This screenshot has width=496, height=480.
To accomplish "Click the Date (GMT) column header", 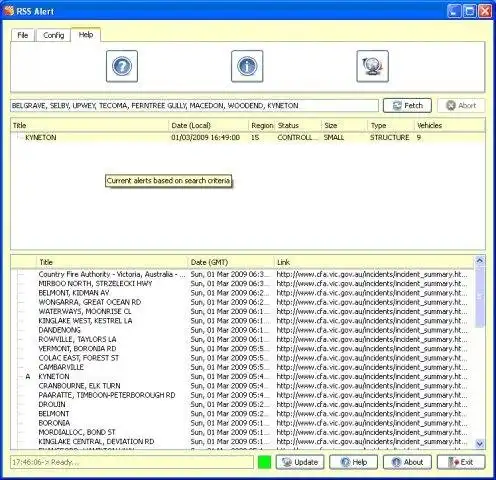I will (x=231, y=262).
